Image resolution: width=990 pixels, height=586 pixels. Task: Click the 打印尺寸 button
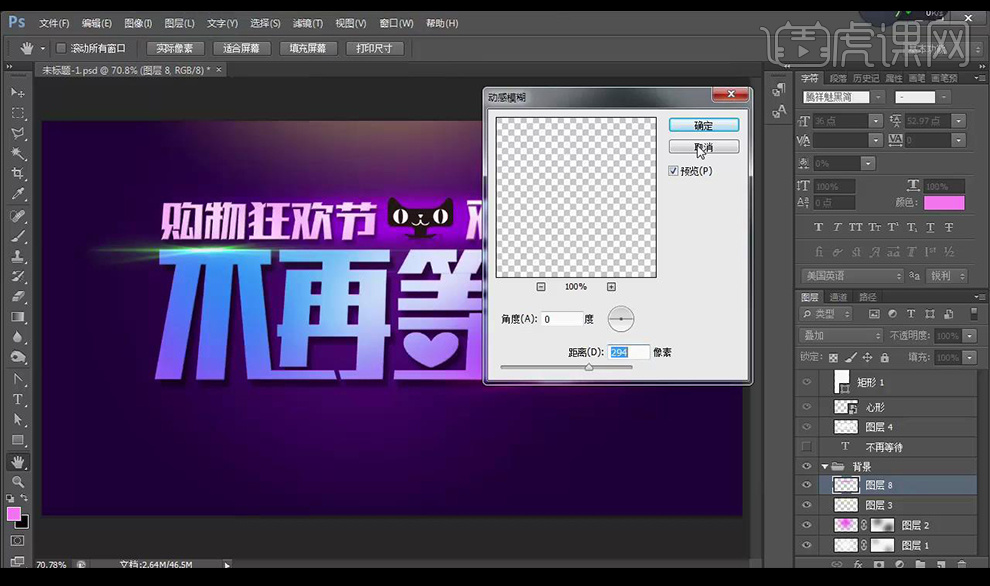pyautogui.click(x=374, y=48)
